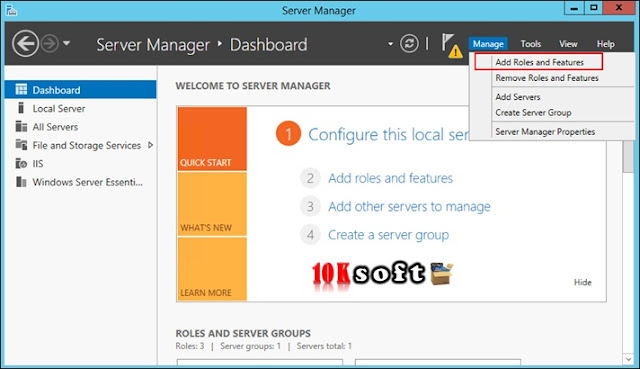Select Create Server Group menu entry
The width and height of the screenshot is (640, 369).
(533, 113)
